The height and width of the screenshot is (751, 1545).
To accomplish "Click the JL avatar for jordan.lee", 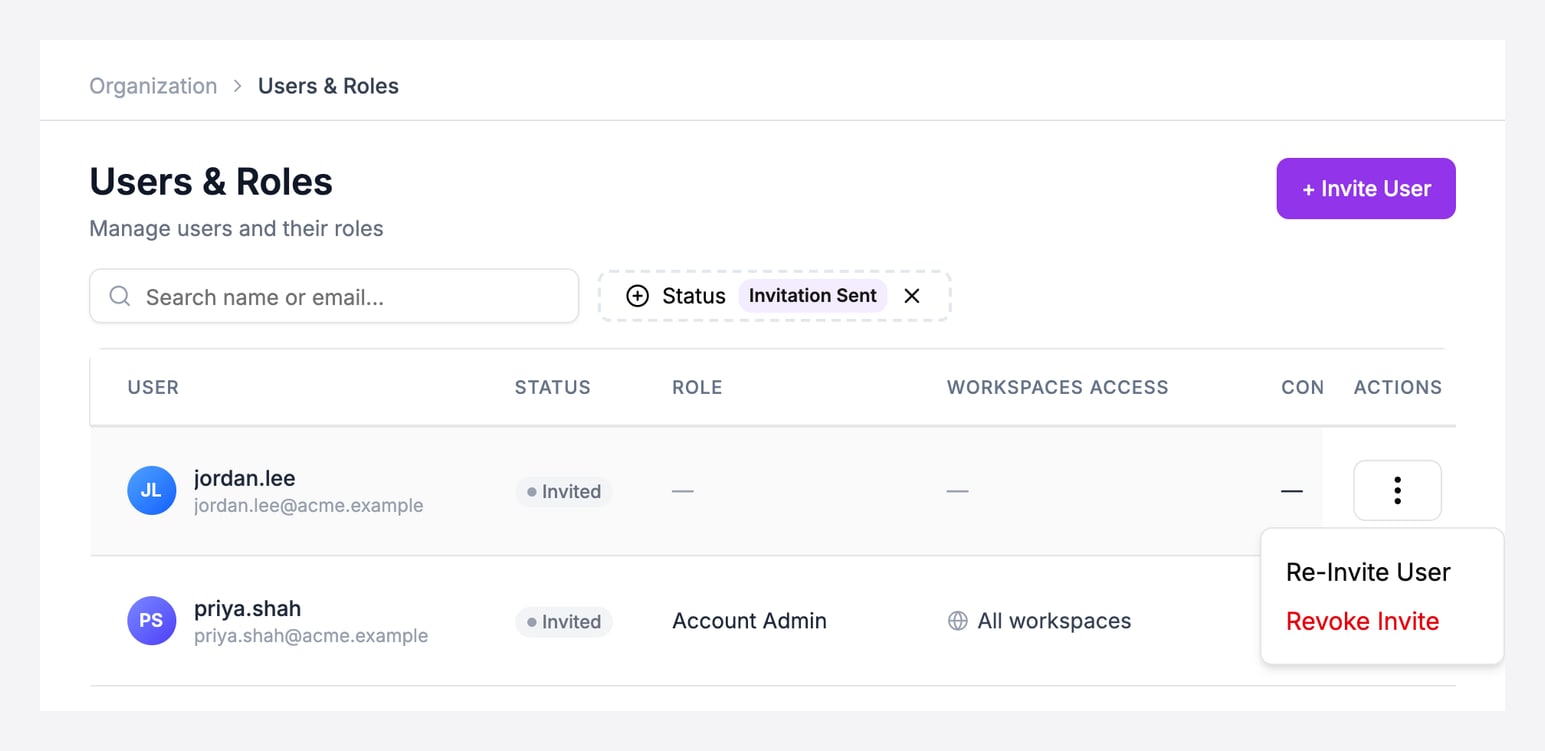I will pos(152,491).
